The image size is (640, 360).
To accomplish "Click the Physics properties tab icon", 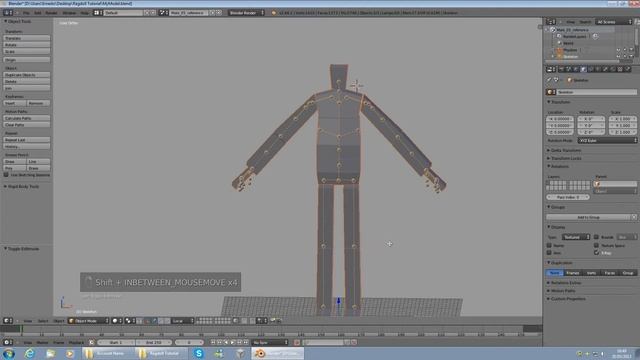I will pyautogui.click(x=628, y=69).
